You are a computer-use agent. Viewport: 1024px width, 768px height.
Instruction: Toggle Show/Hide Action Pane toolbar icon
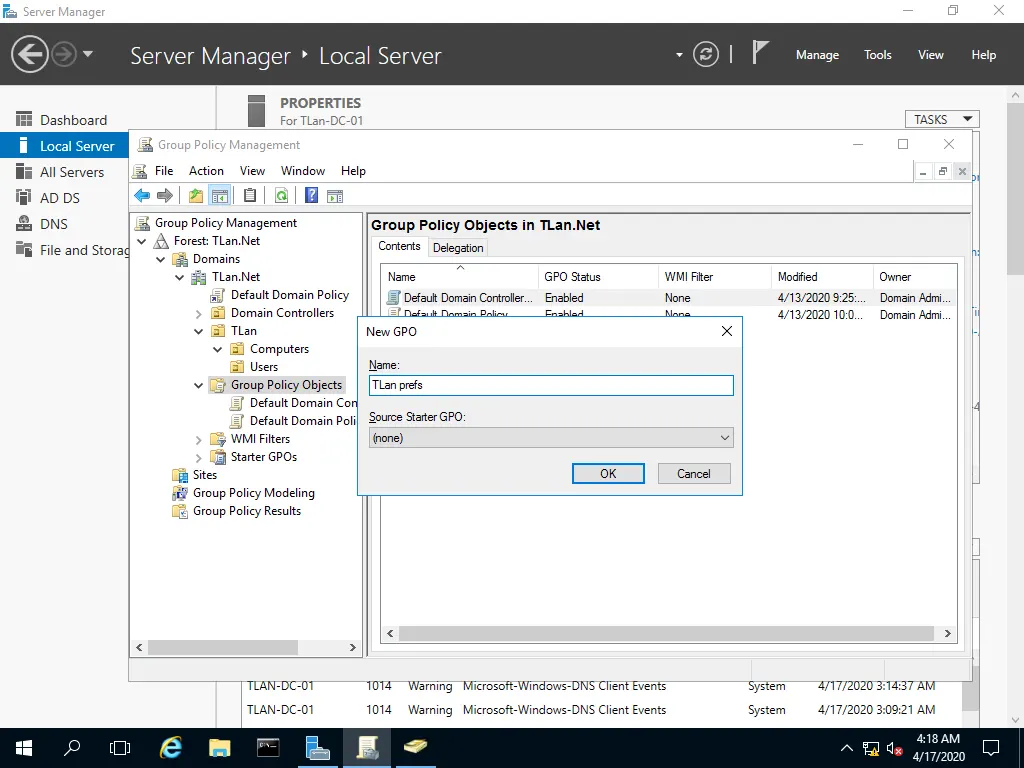335,195
